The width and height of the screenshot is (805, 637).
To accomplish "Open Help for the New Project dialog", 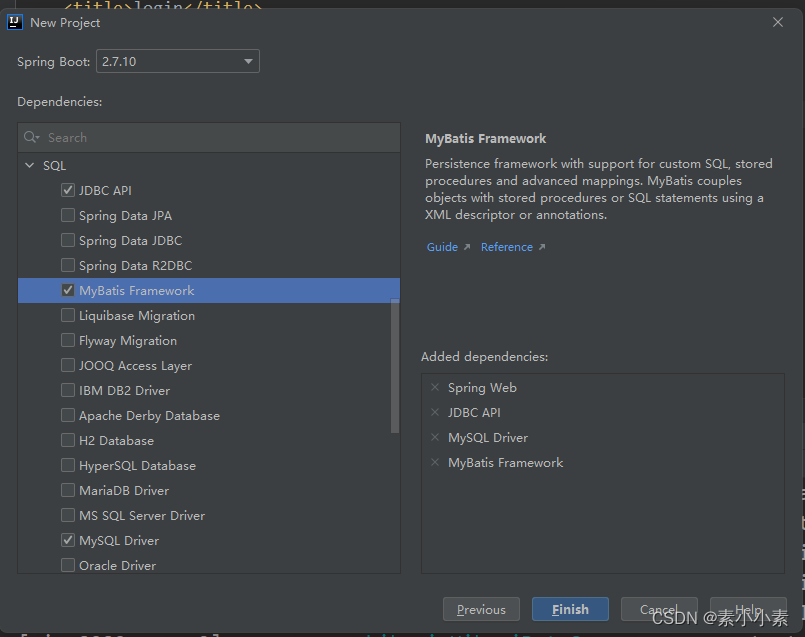I will pyautogui.click(x=748, y=609).
